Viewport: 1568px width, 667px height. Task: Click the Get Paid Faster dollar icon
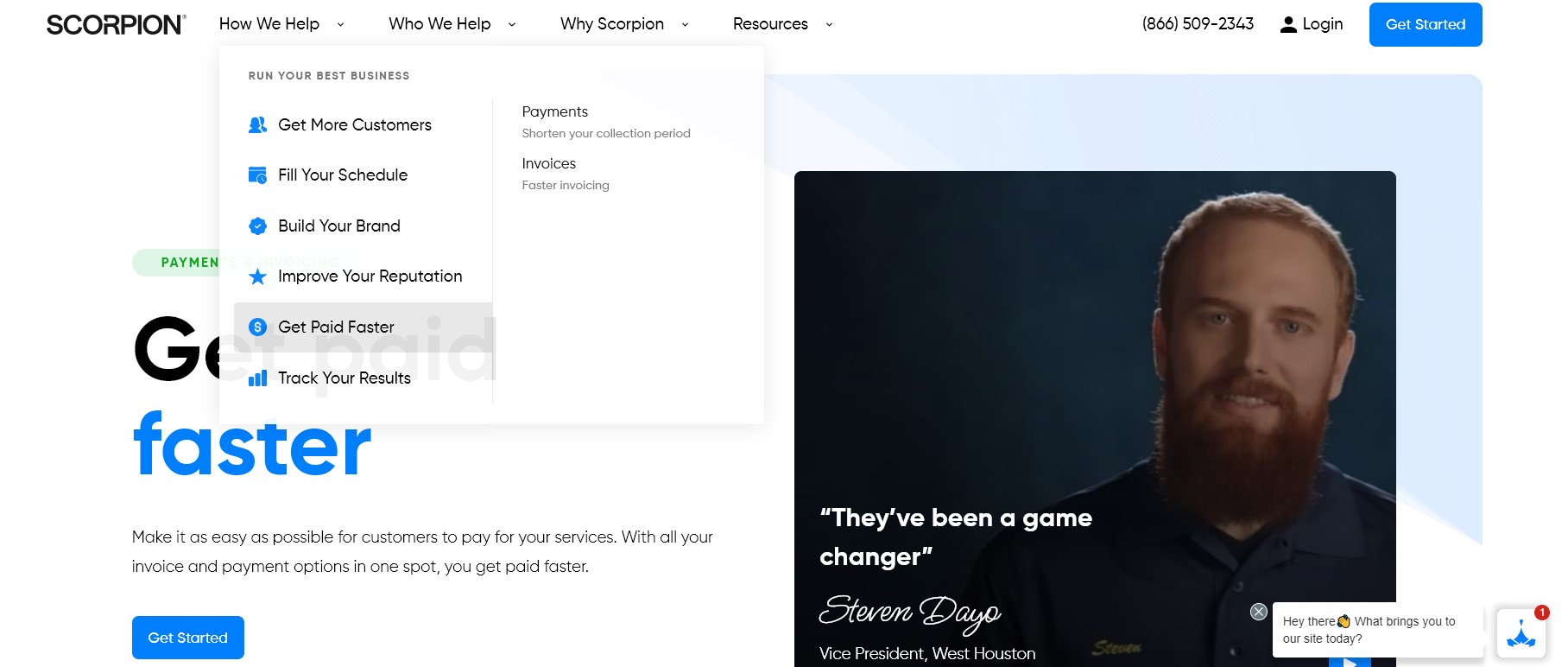click(257, 327)
